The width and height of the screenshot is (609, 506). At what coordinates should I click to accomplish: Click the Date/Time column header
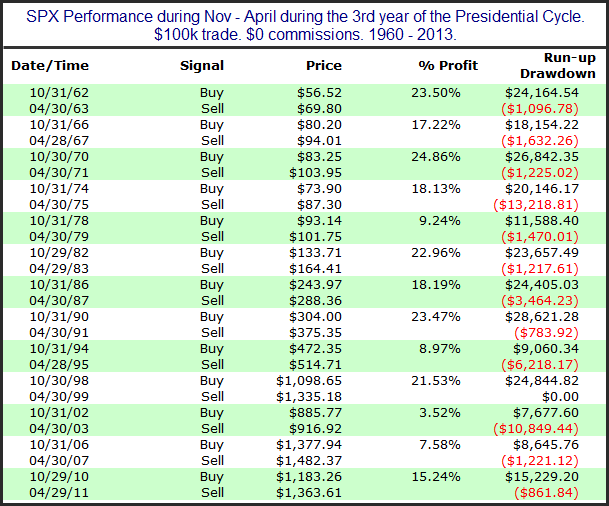[50, 65]
